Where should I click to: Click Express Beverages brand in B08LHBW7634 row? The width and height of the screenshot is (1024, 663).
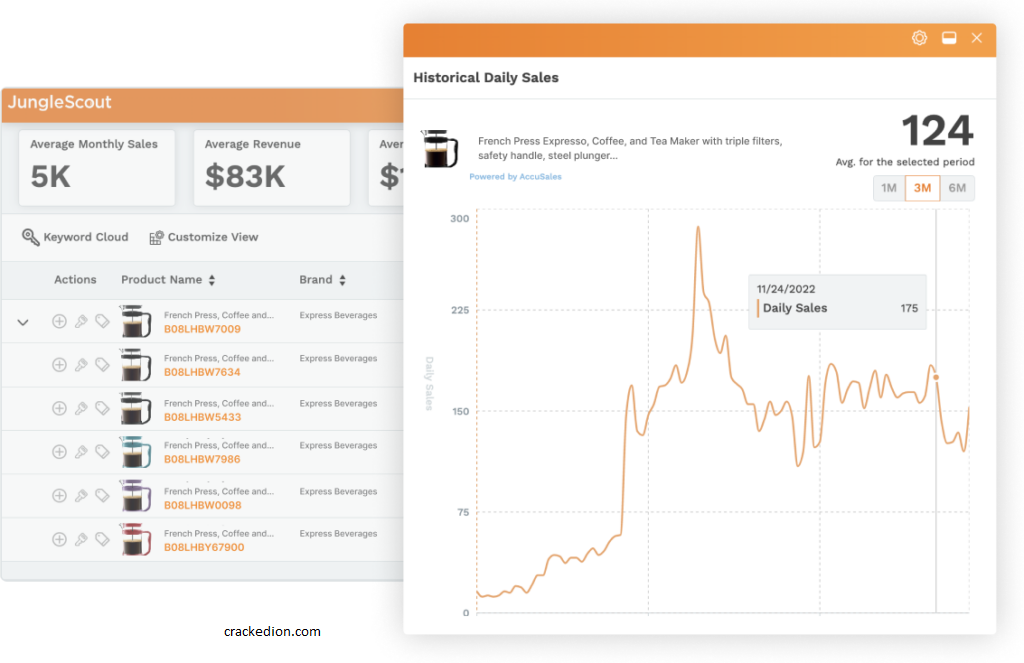coord(338,359)
